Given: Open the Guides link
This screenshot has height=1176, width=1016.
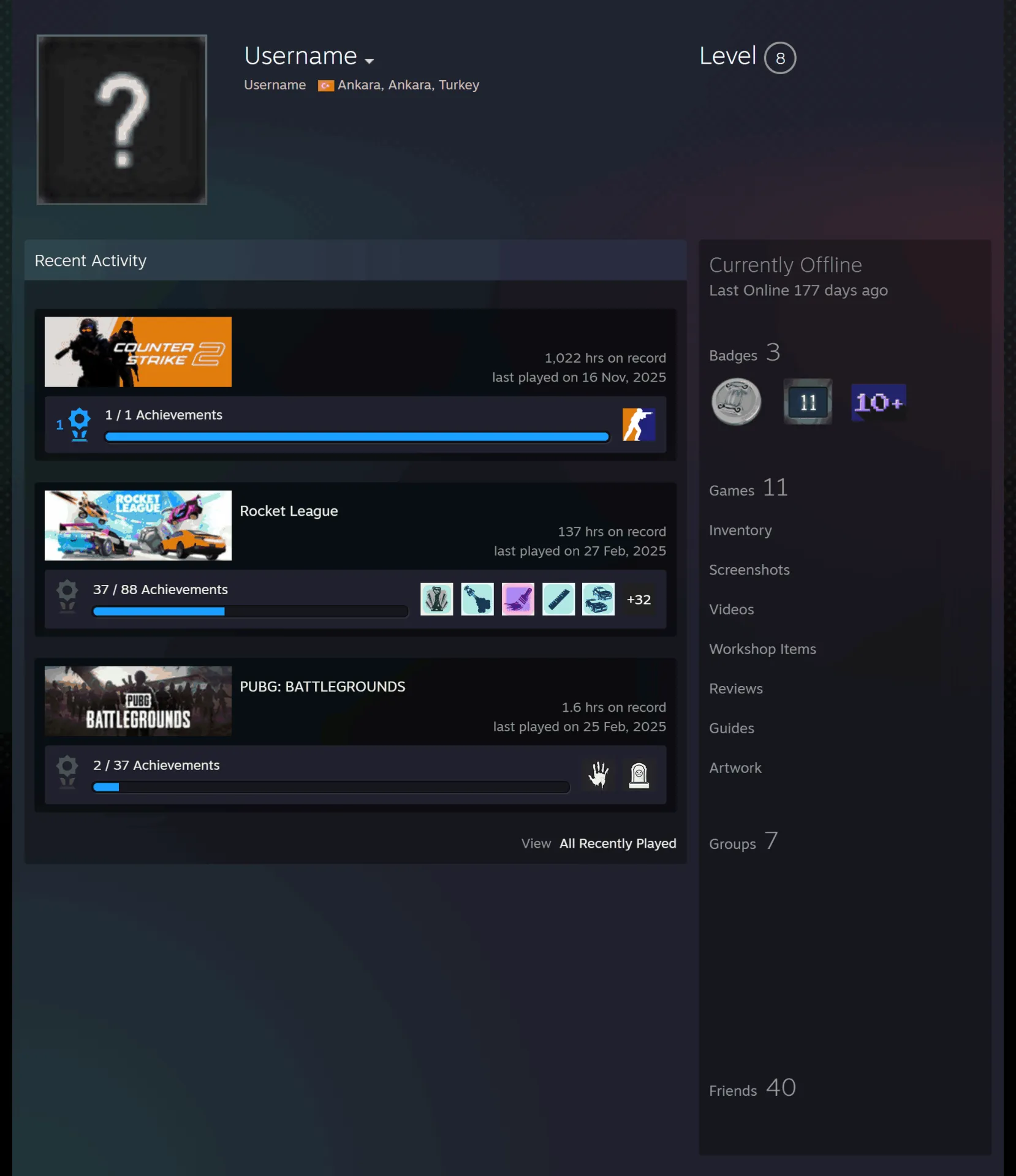Looking at the screenshot, I should 732,728.
